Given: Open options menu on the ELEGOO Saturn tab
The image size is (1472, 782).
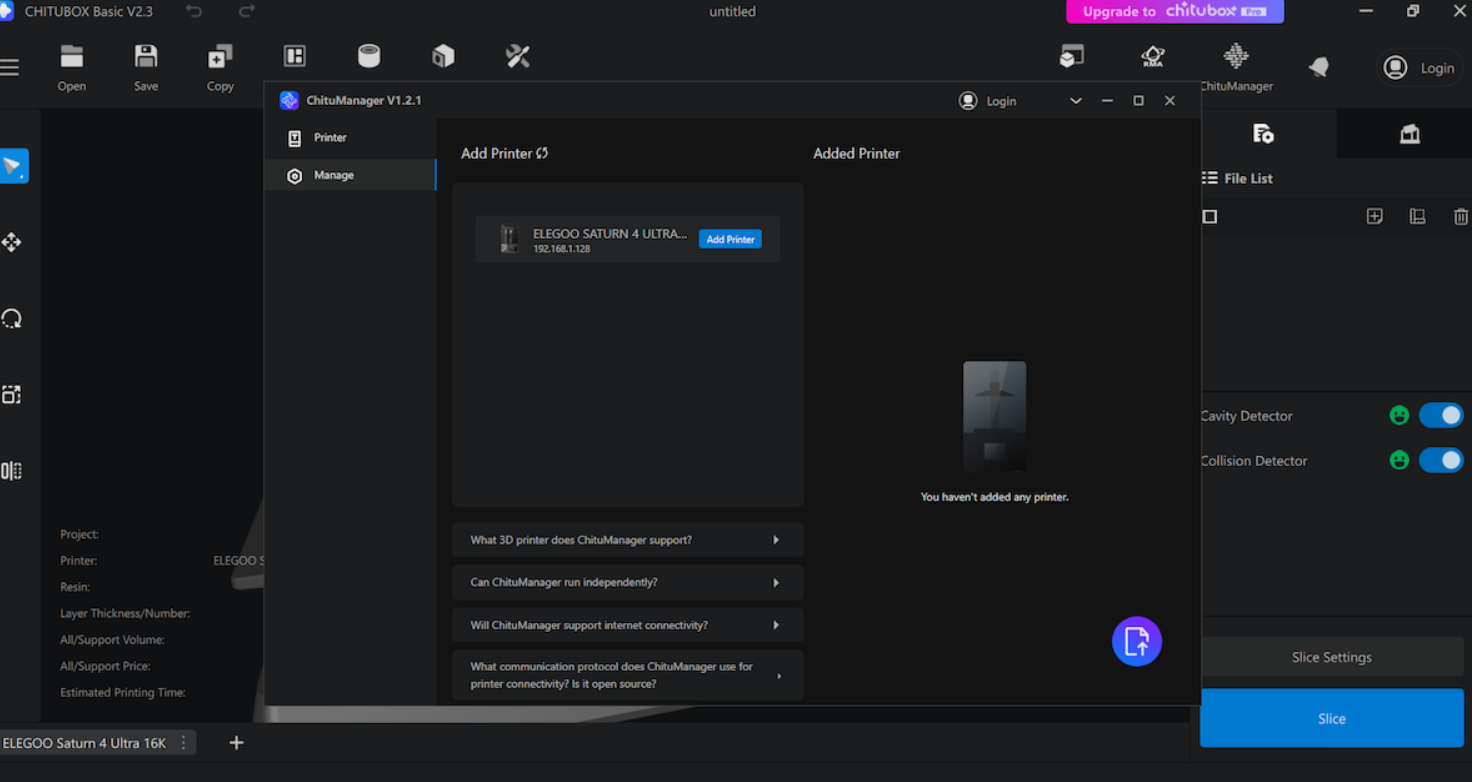Looking at the screenshot, I should point(183,743).
